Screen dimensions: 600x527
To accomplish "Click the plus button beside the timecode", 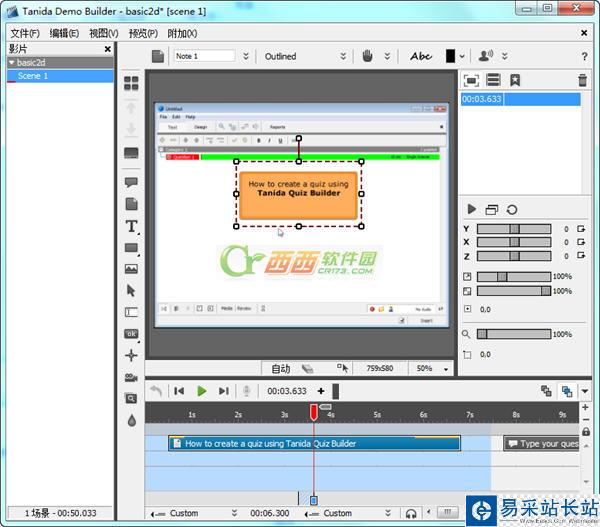I will click(x=321, y=391).
